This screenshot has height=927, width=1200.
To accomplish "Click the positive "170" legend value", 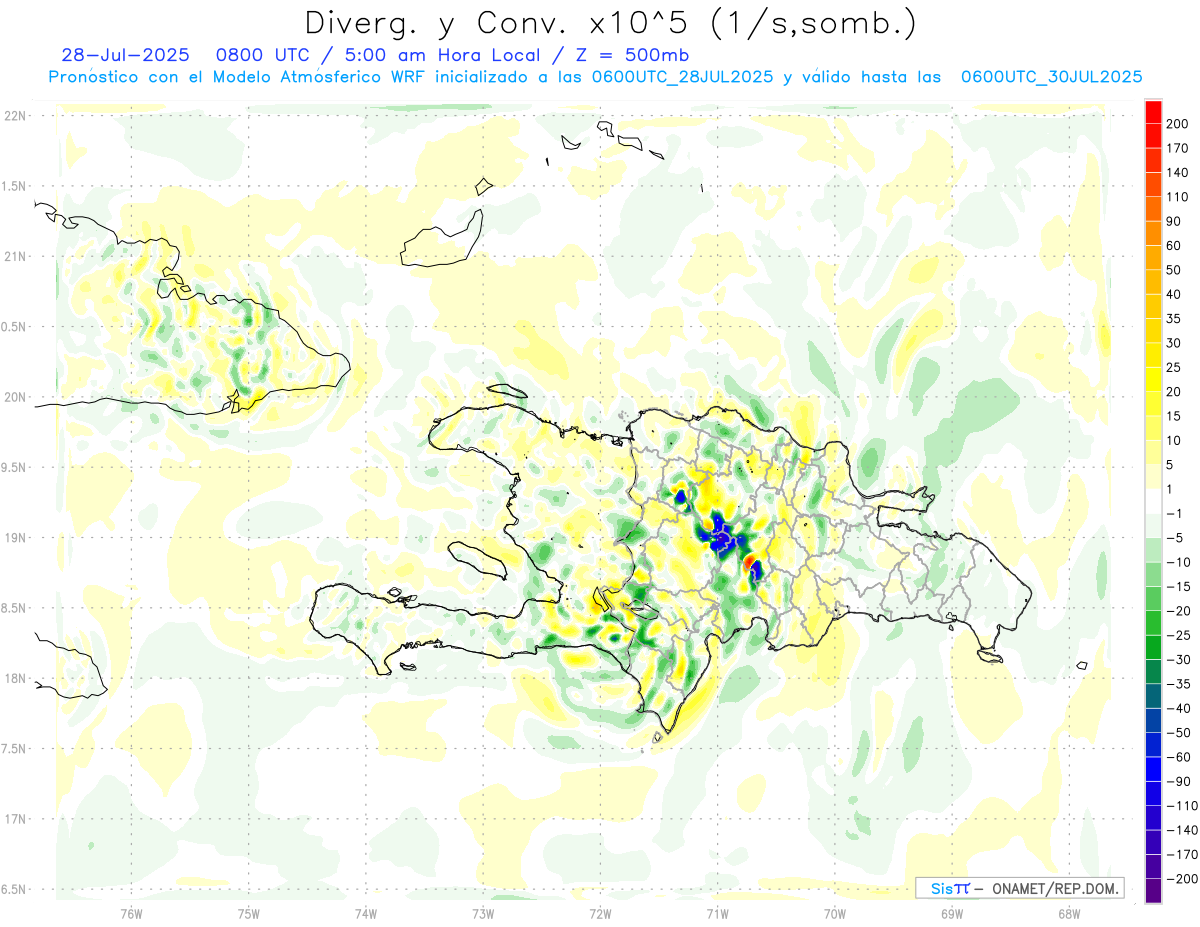I will (1177, 148).
